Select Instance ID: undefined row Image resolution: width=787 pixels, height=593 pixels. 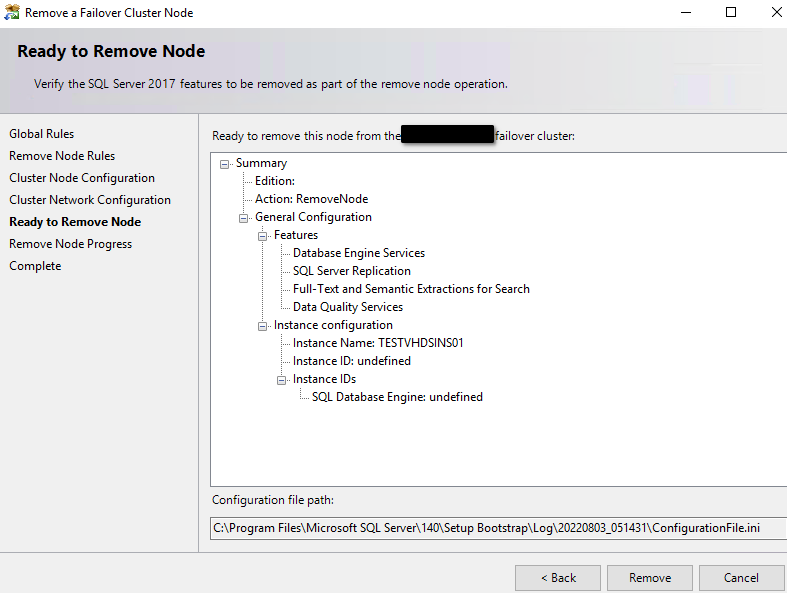tap(352, 361)
